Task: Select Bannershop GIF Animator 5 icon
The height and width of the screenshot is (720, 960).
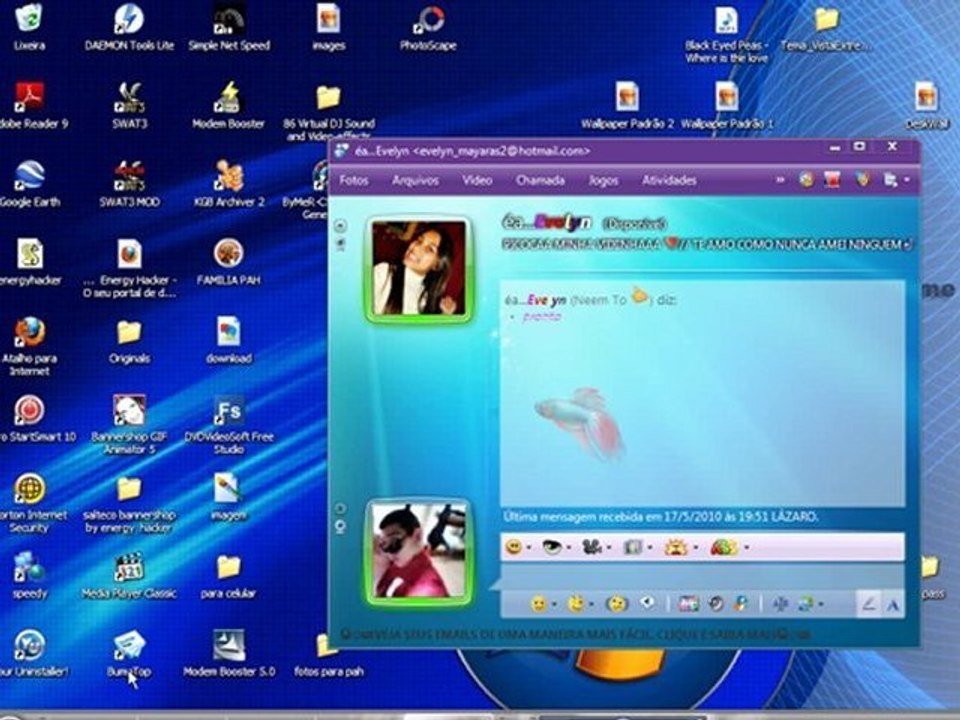Action: (129, 425)
